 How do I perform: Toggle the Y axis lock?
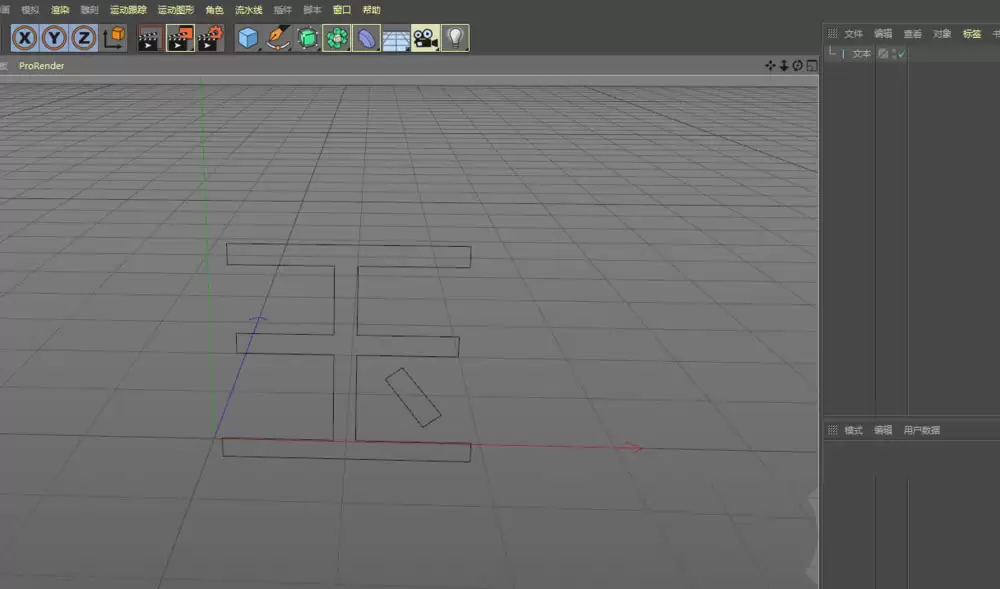click(x=52, y=37)
